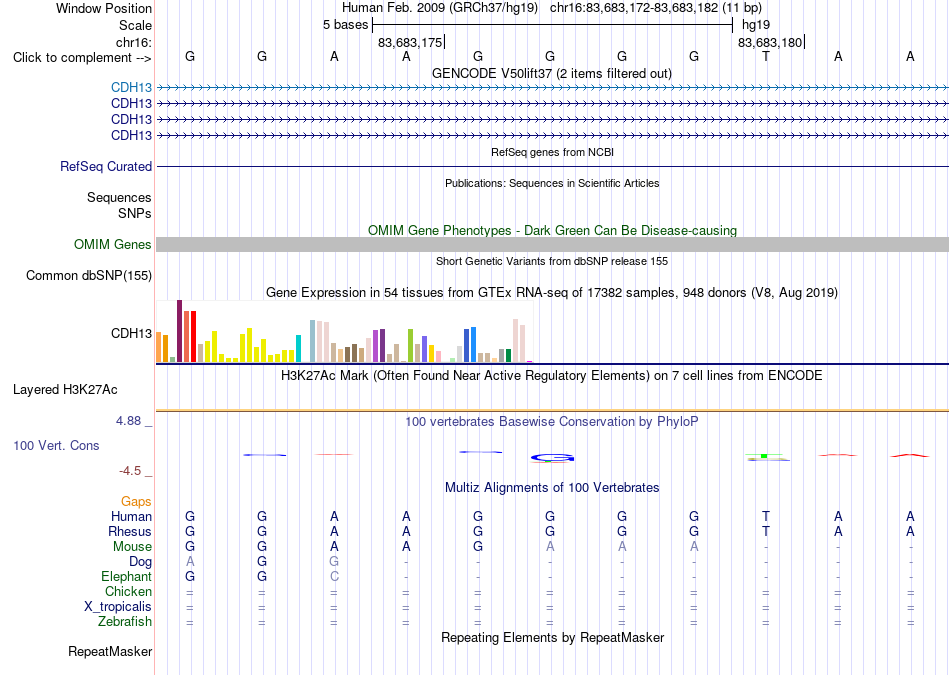The image size is (950, 675).
Task: Click the gray OMIM Genes bar item
Action: coord(552,244)
